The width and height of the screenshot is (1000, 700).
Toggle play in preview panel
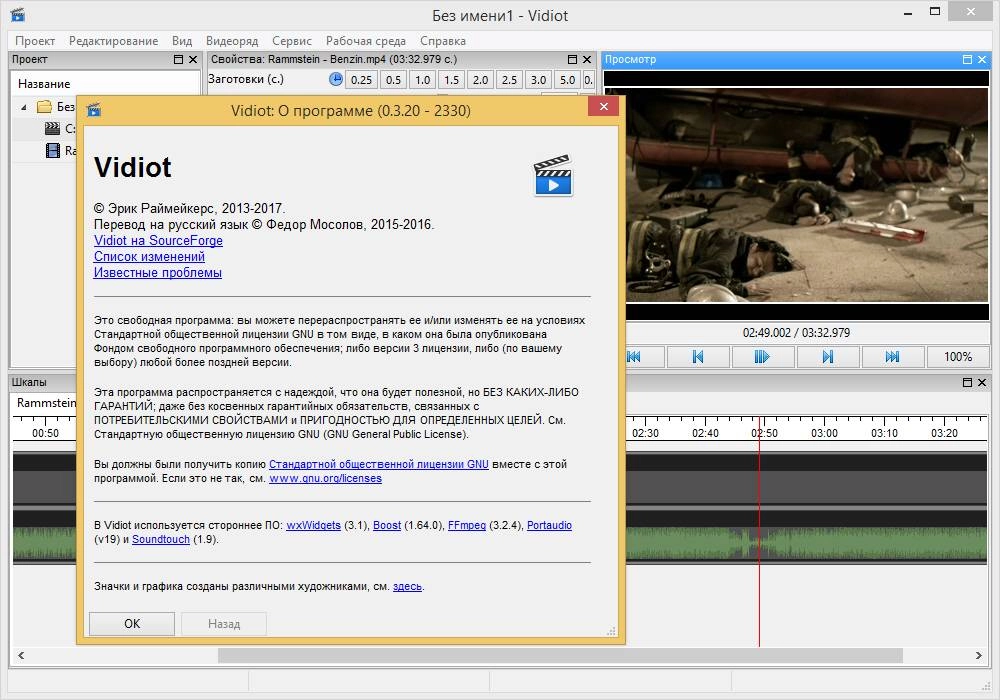[762, 357]
